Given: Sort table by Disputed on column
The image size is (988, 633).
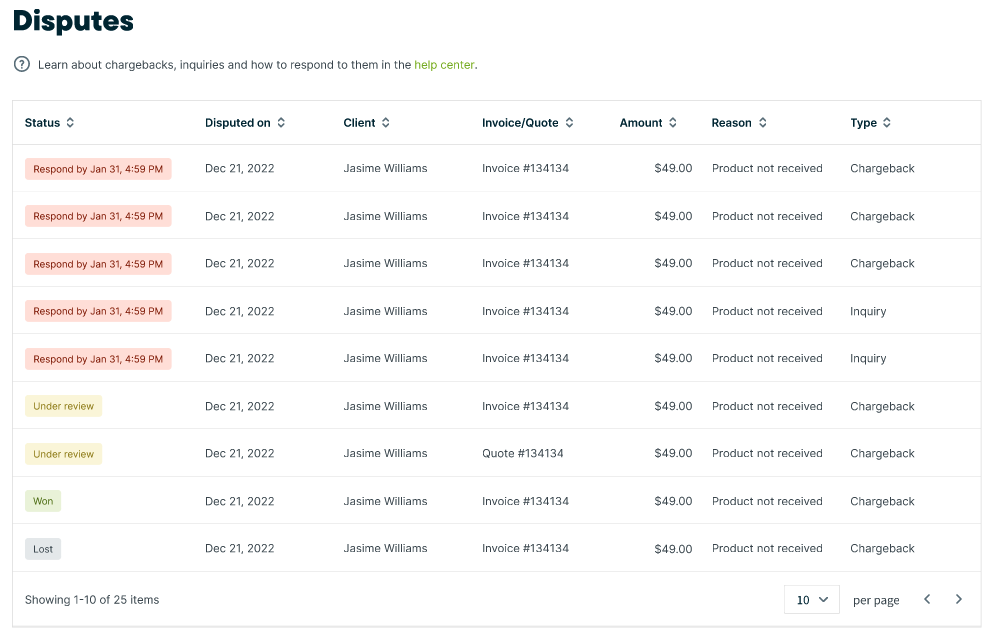Looking at the screenshot, I should [x=281, y=123].
